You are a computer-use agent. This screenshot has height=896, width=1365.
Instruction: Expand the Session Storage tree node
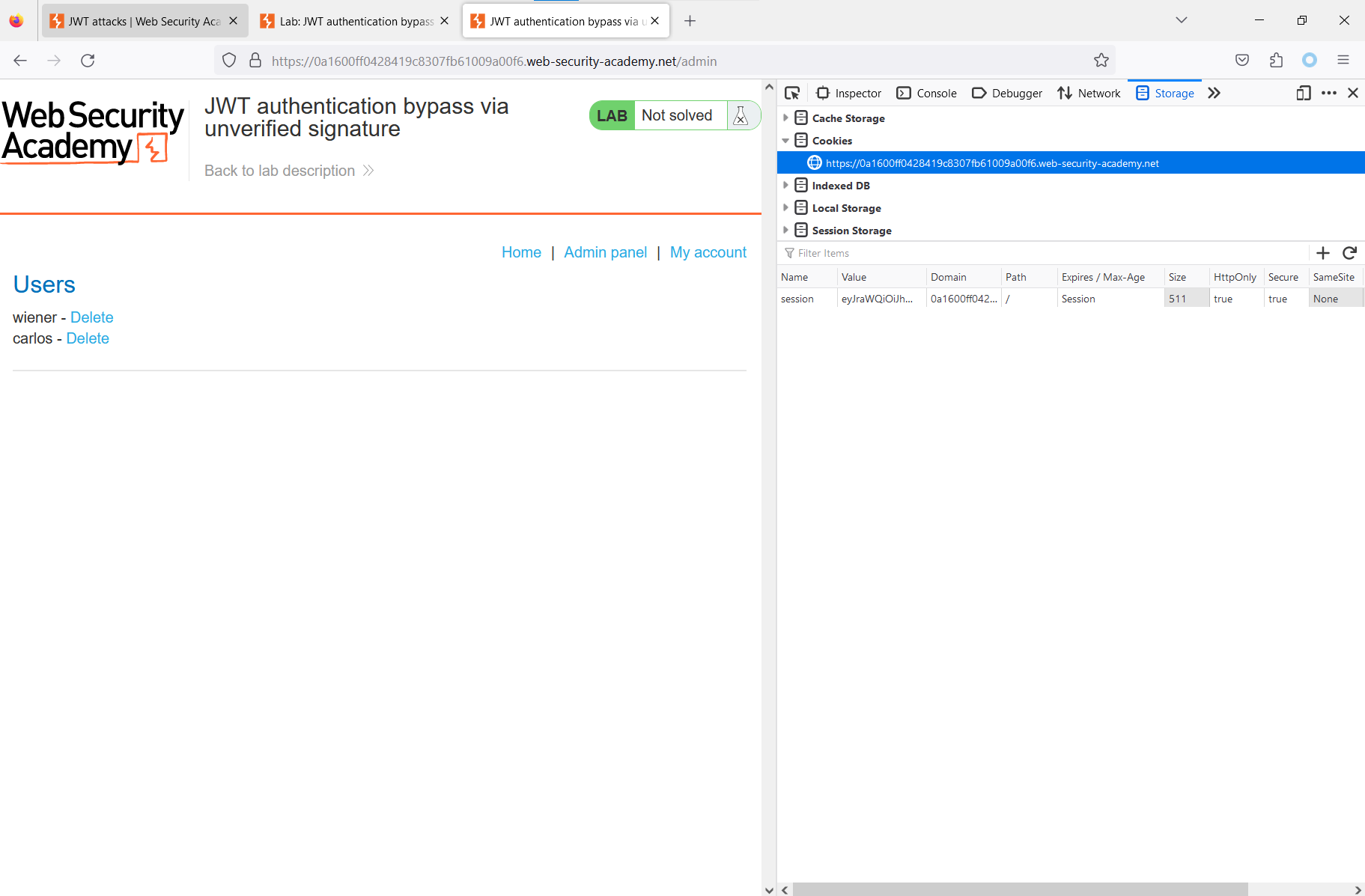785,230
